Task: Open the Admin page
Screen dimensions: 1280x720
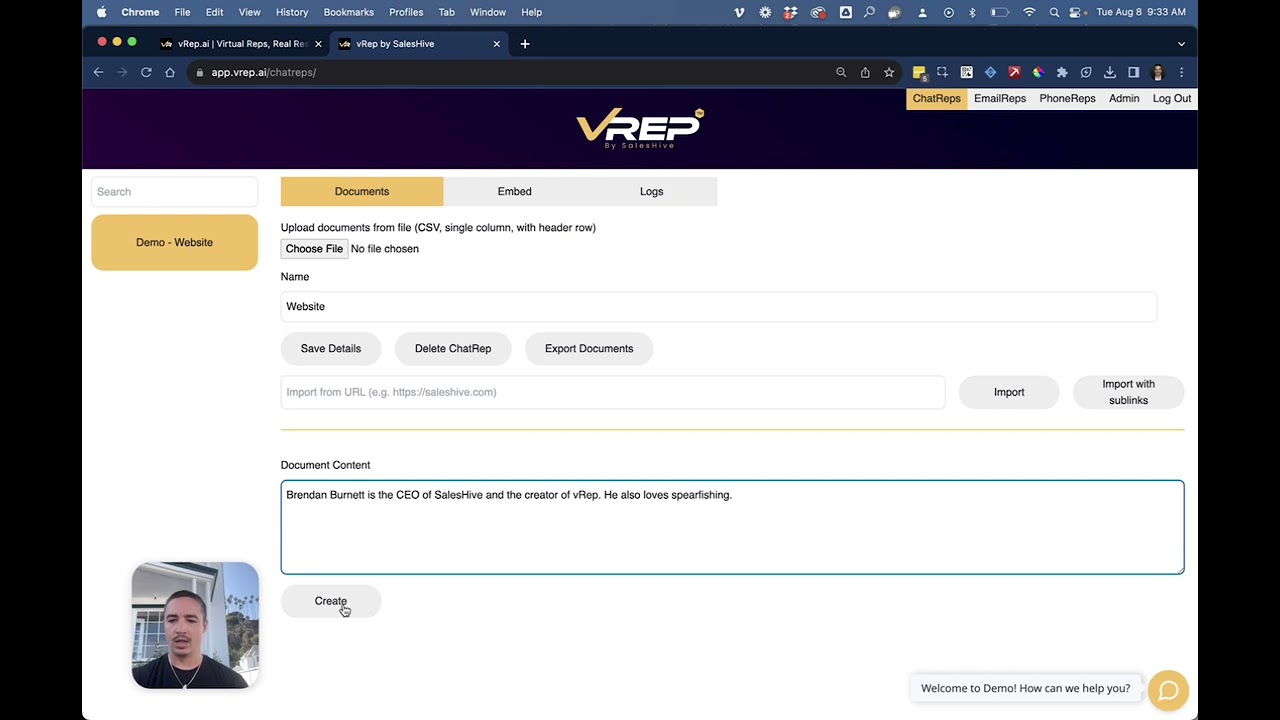Action: pyautogui.click(x=1124, y=98)
